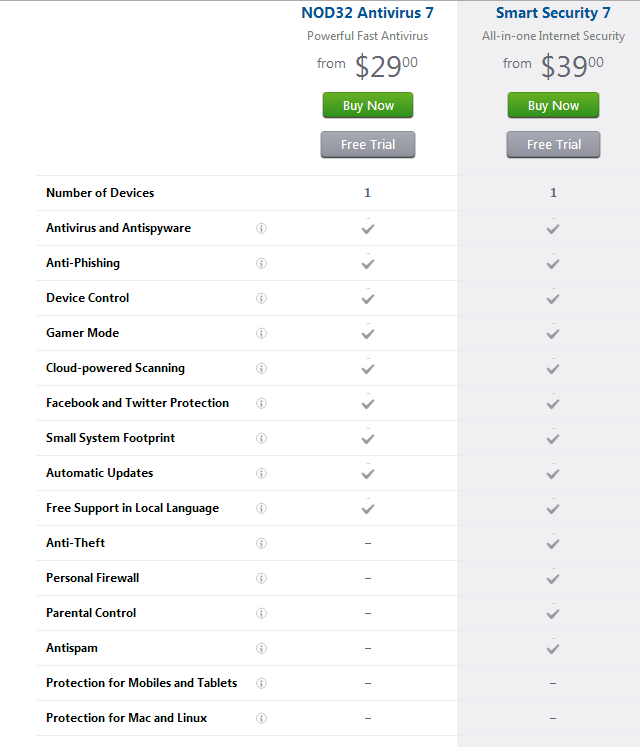Click info icon for Facebook and Twitter Protection
640x747 pixels.
tap(261, 403)
